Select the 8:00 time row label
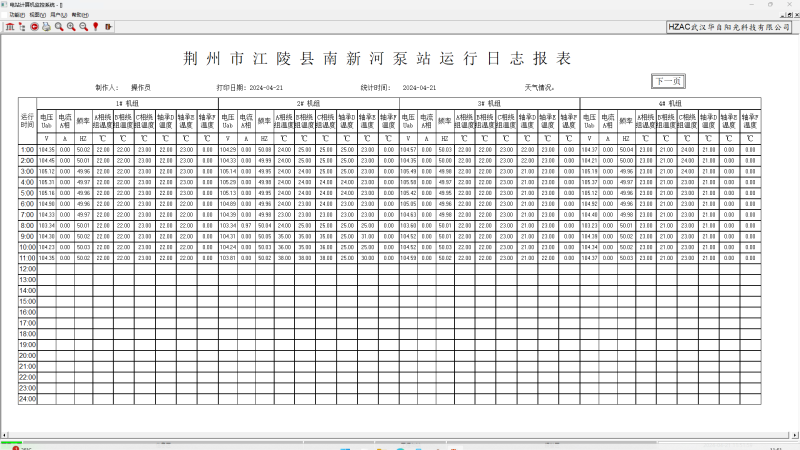The height and width of the screenshot is (450, 800). pos(28,226)
